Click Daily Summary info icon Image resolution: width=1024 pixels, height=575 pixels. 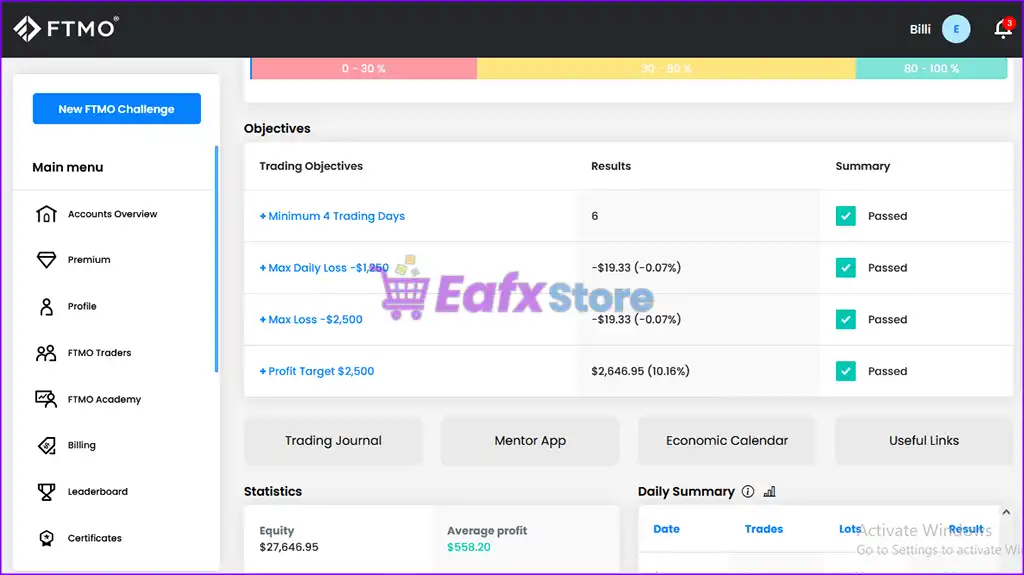pyautogui.click(x=748, y=491)
